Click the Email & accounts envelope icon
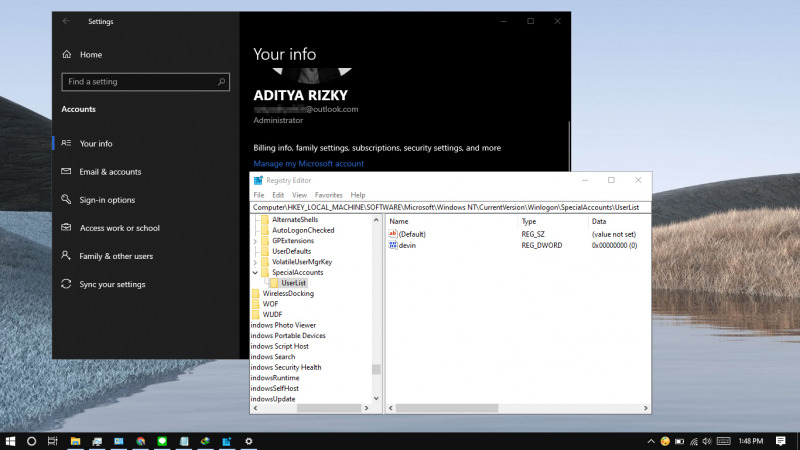Viewport: 800px width, 450px height. pyautogui.click(x=66, y=171)
